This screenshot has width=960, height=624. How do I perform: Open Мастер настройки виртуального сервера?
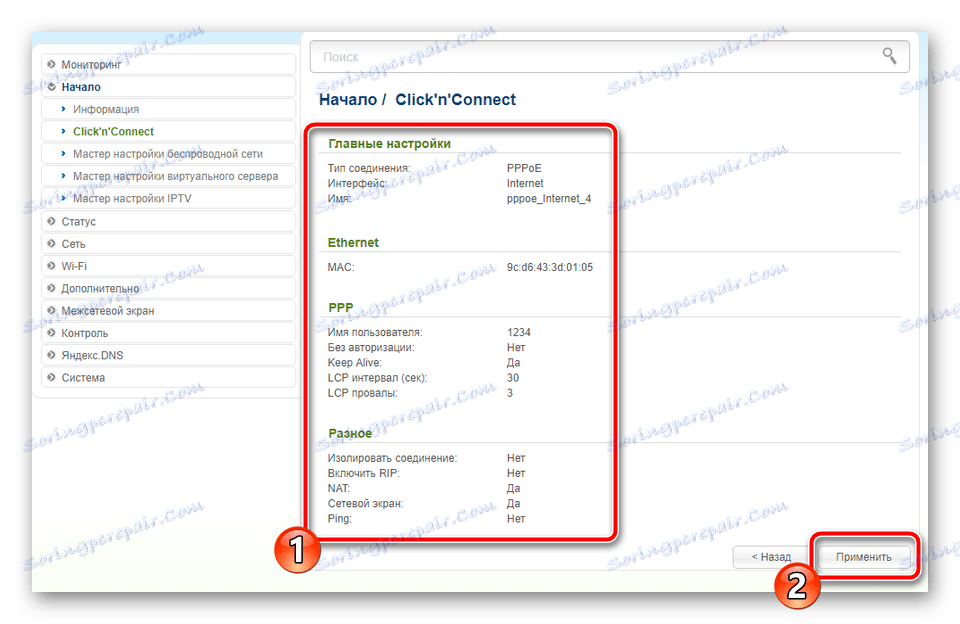(168, 176)
